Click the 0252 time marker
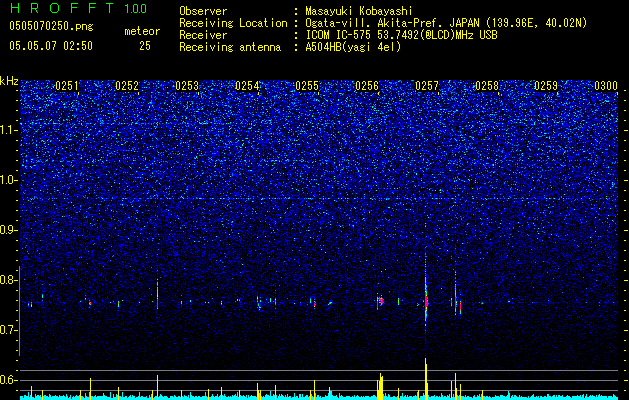 click(x=127, y=86)
